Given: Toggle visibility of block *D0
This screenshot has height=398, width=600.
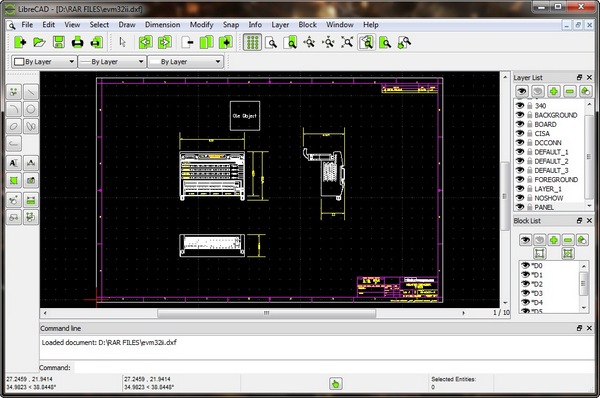Looking at the screenshot, I should pos(525,265).
